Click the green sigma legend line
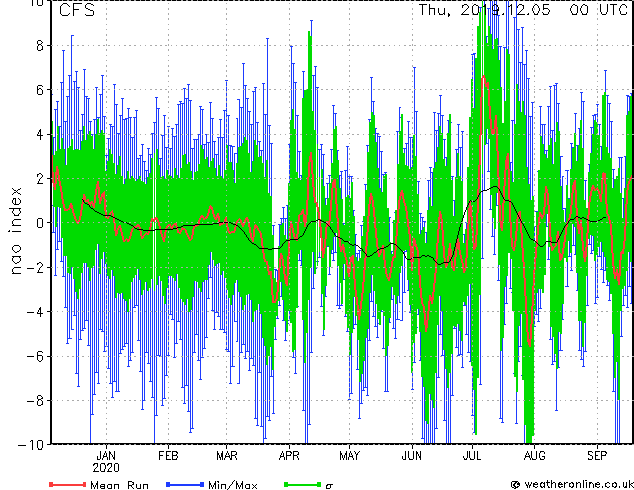 302,484
